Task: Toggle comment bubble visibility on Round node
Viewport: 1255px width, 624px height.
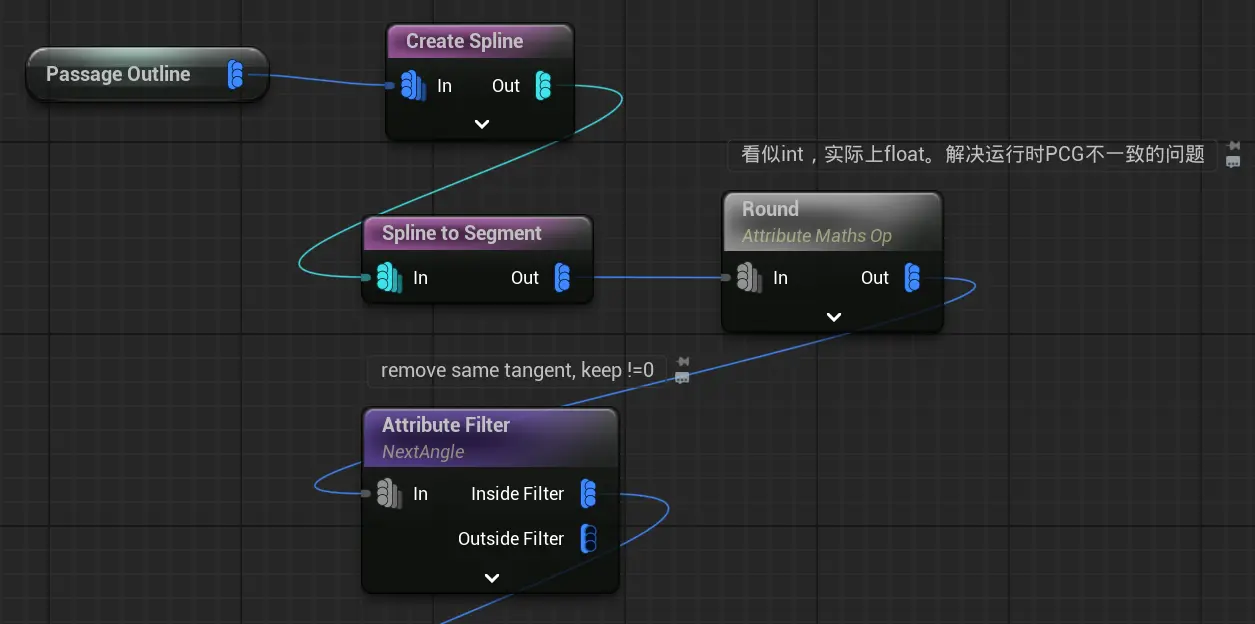Action: (1234, 162)
